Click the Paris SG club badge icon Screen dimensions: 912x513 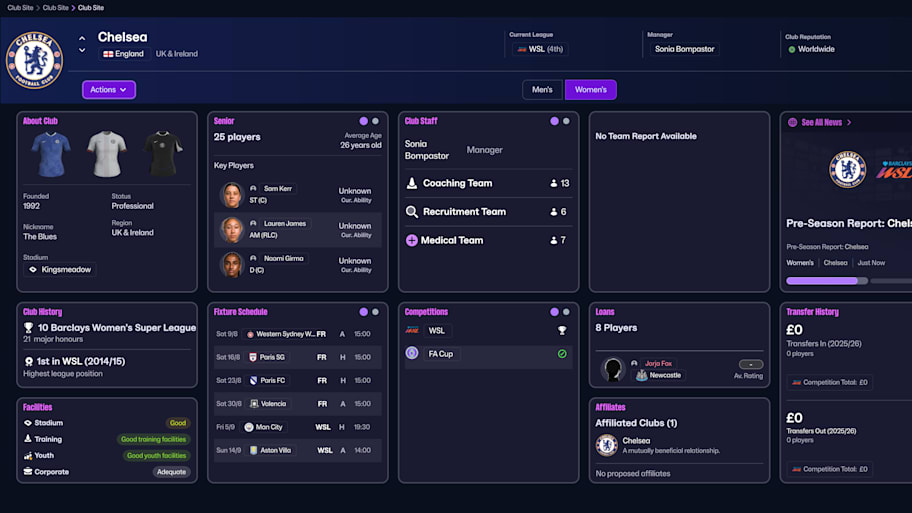pos(253,357)
